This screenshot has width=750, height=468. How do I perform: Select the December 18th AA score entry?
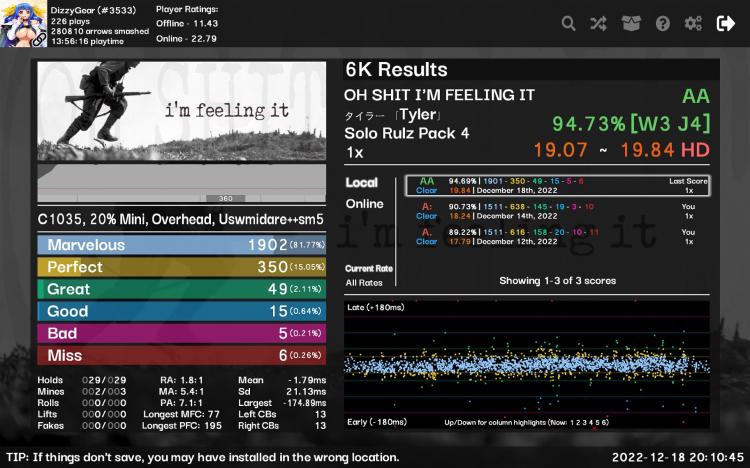click(x=558, y=186)
